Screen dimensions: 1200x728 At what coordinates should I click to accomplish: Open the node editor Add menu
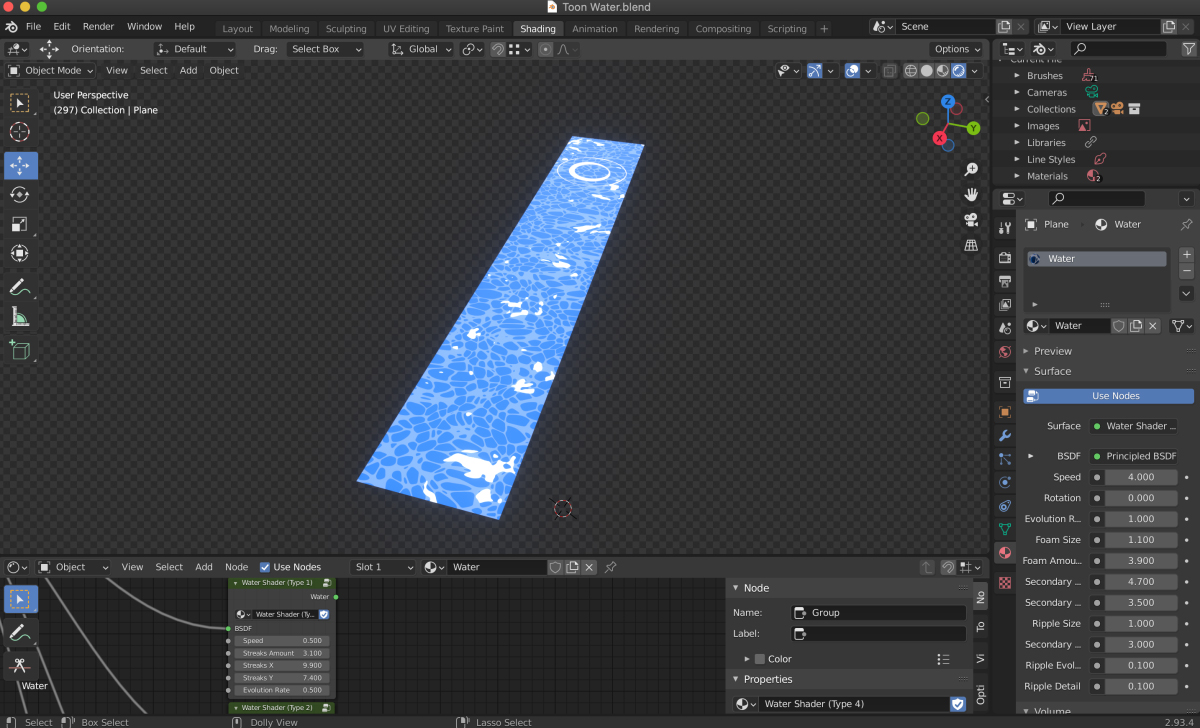204,567
